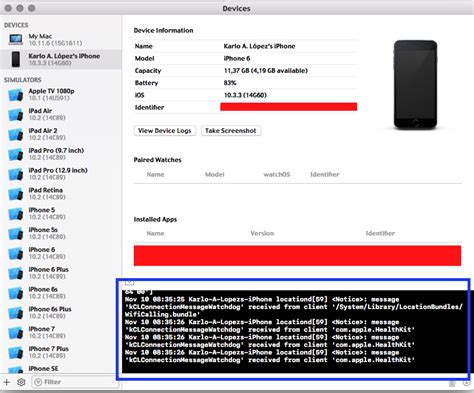
Task: Click the 'Devices' window title
Action: pos(236,8)
